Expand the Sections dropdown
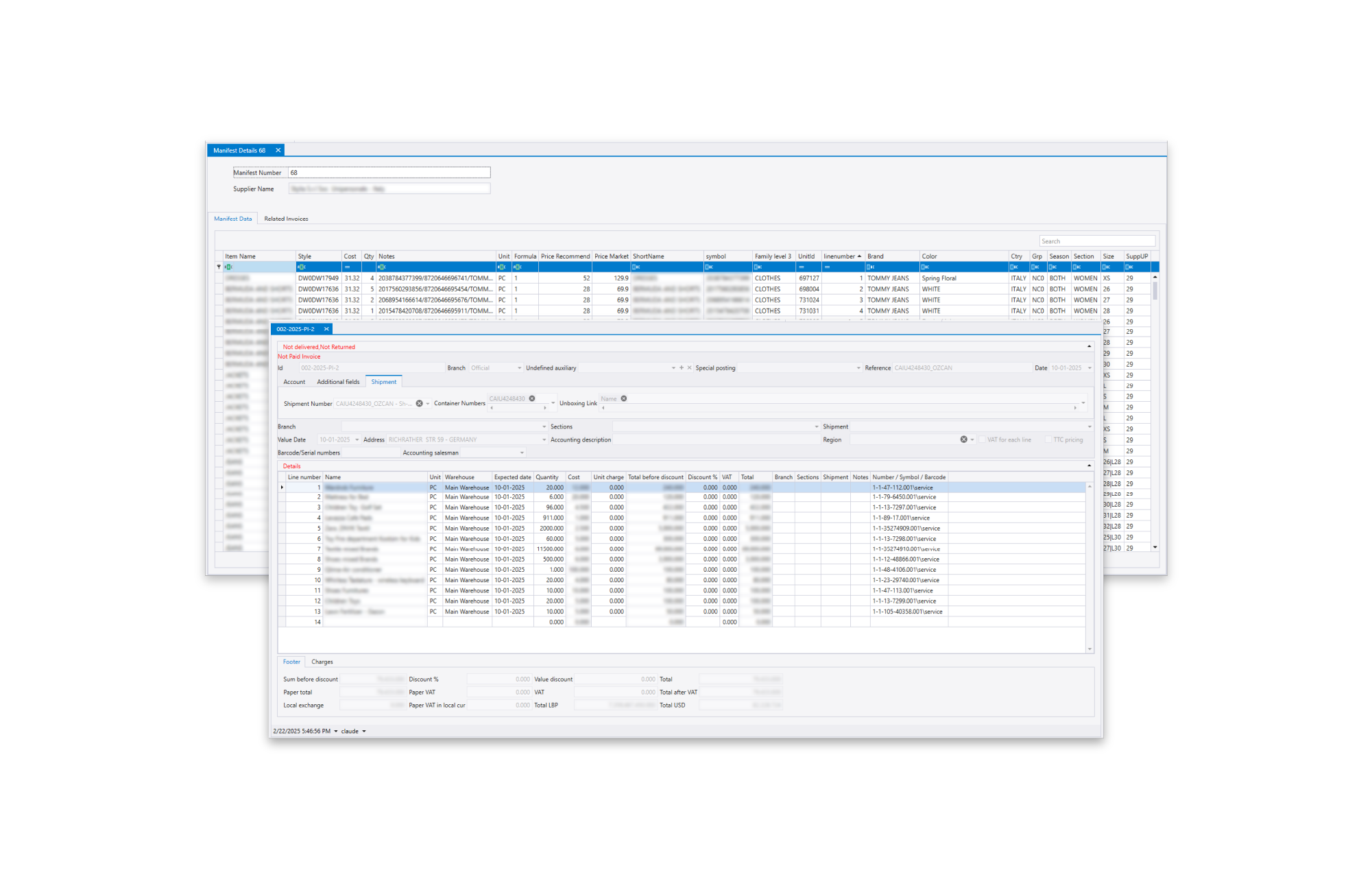This screenshot has width=1372, height=879. click(816, 426)
